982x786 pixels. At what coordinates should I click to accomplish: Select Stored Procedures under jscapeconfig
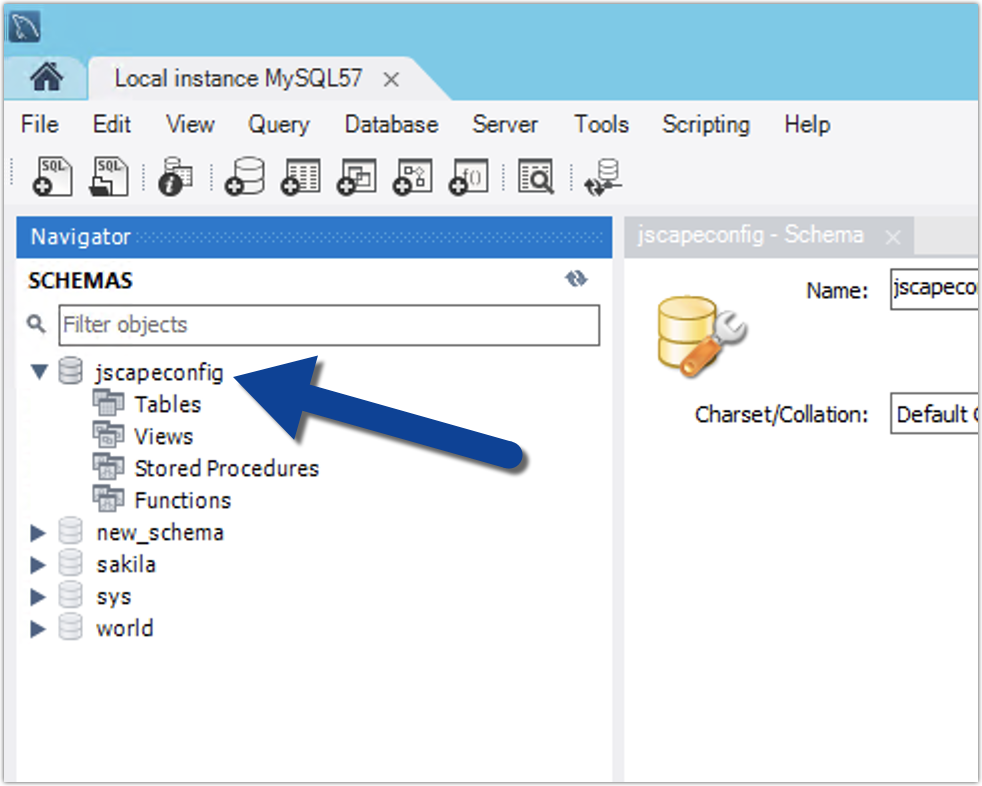tap(226, 467)
